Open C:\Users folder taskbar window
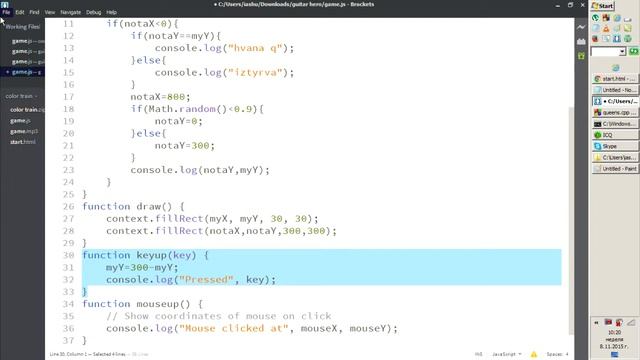The width and height of the screenshot is (640, 360). 615,157
